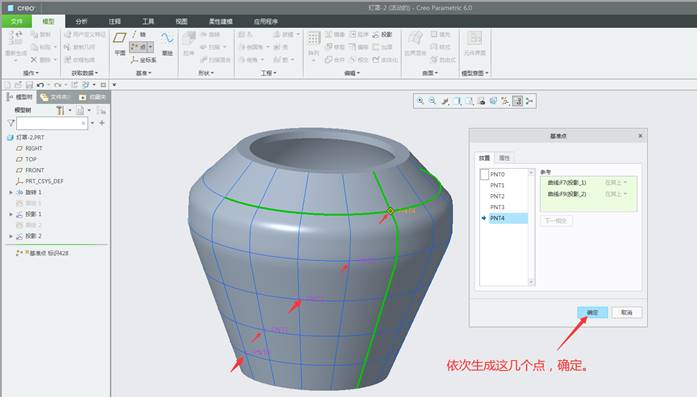The image size is (697, 397).
Task: Open the 视图 ribbon tab
Action: 181,21
